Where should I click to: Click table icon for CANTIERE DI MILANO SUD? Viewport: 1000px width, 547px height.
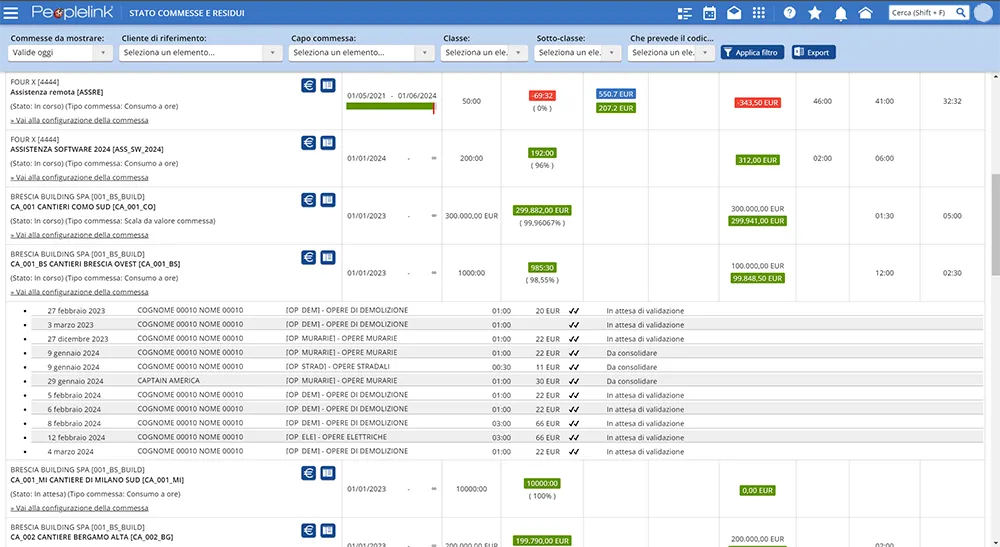[328, 473]
